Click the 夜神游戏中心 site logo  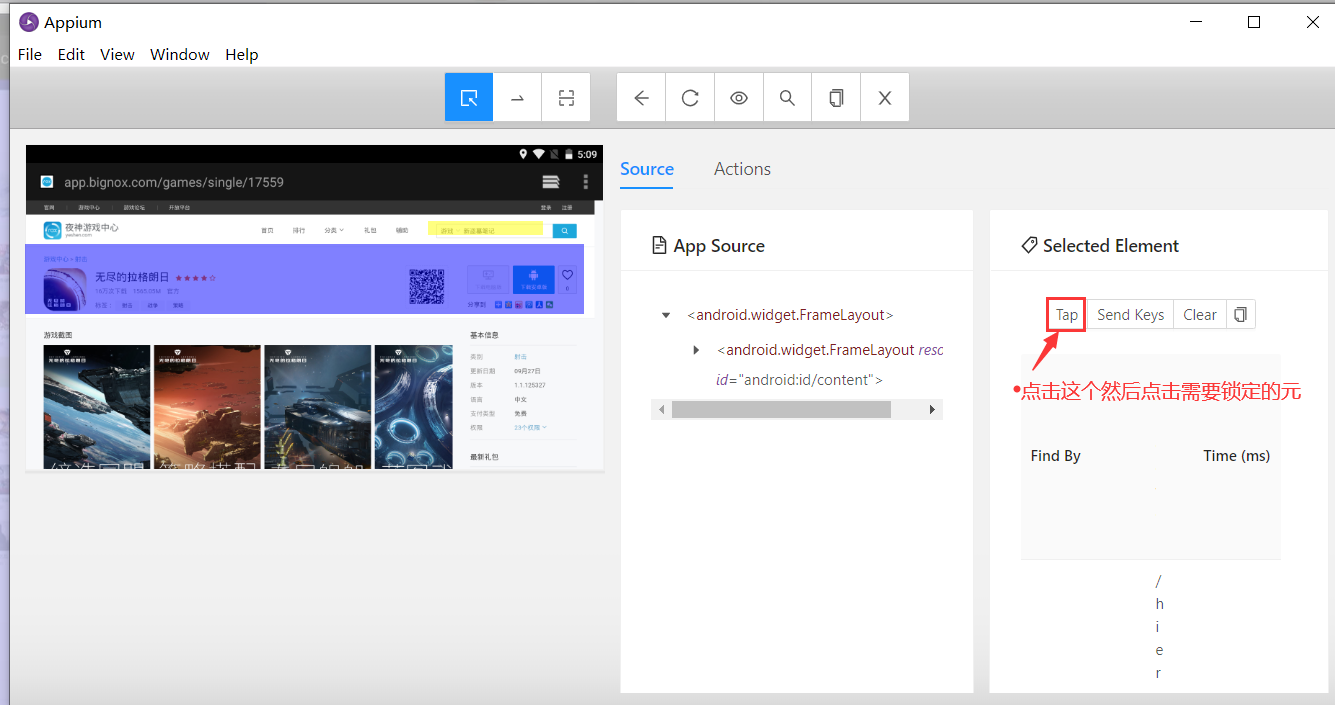(x=81, y=230)
